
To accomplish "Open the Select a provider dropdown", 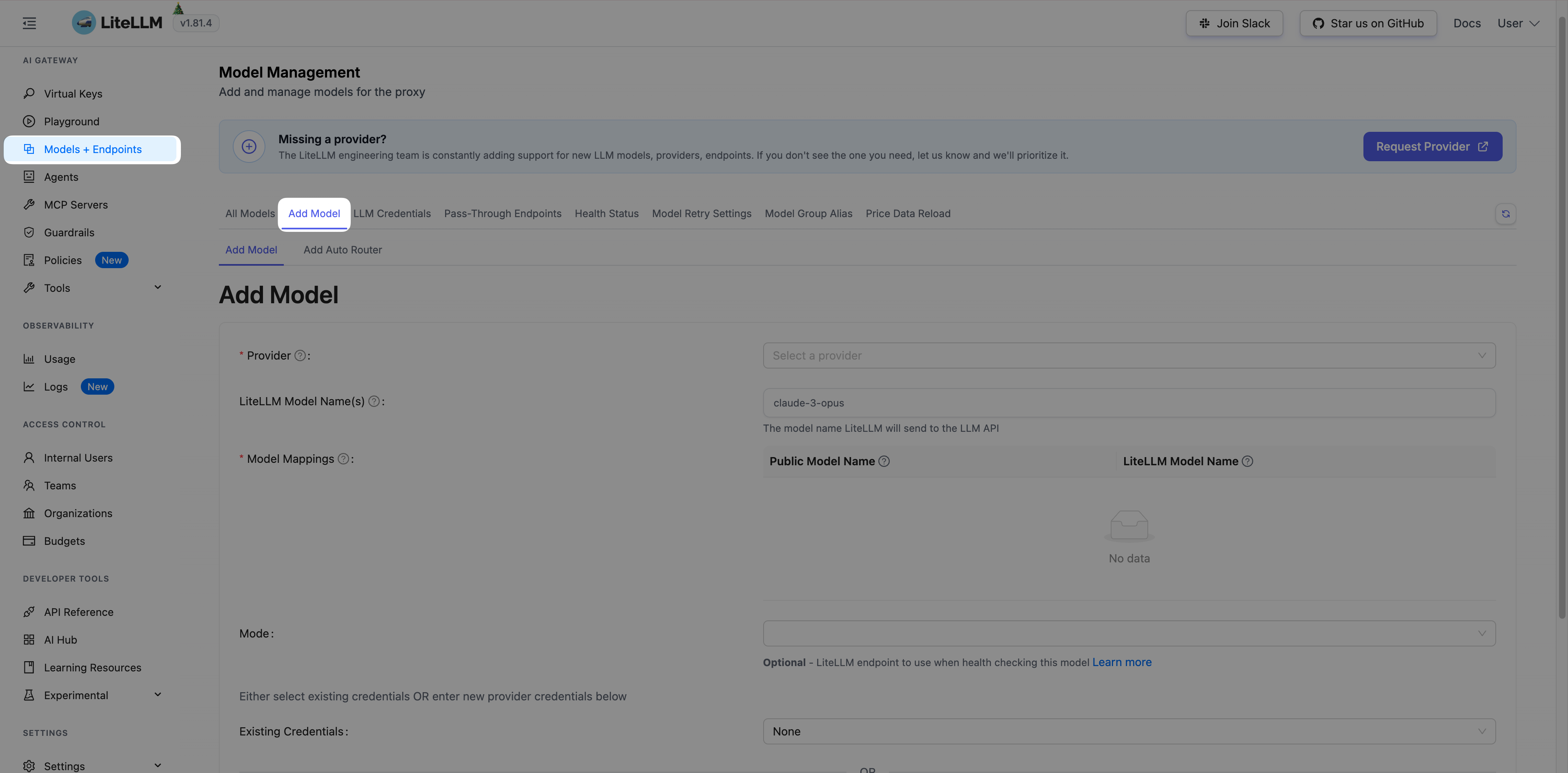I will [1129, 355].
